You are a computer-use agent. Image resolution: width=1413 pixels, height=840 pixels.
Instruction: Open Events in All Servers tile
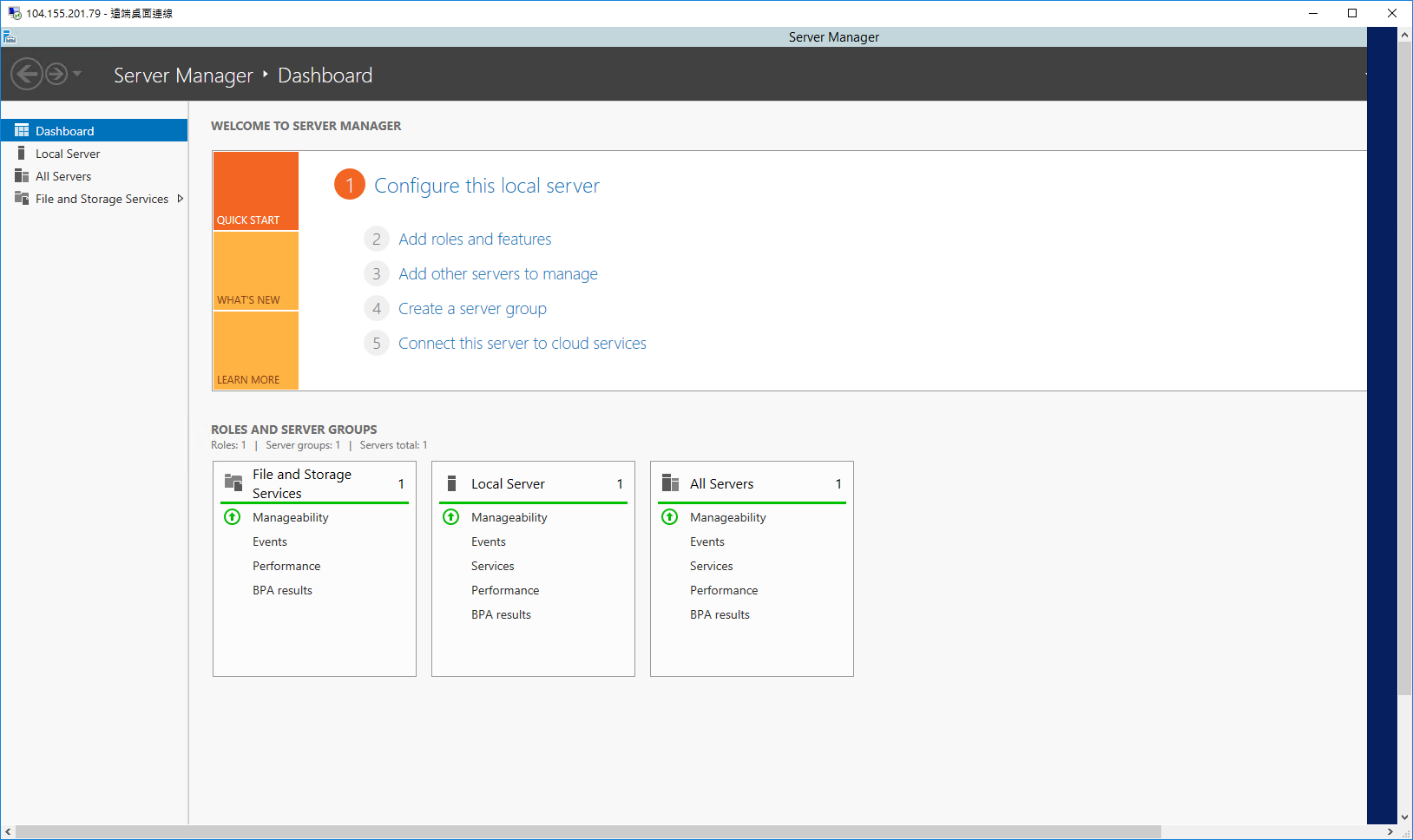(x=707, y=541)
